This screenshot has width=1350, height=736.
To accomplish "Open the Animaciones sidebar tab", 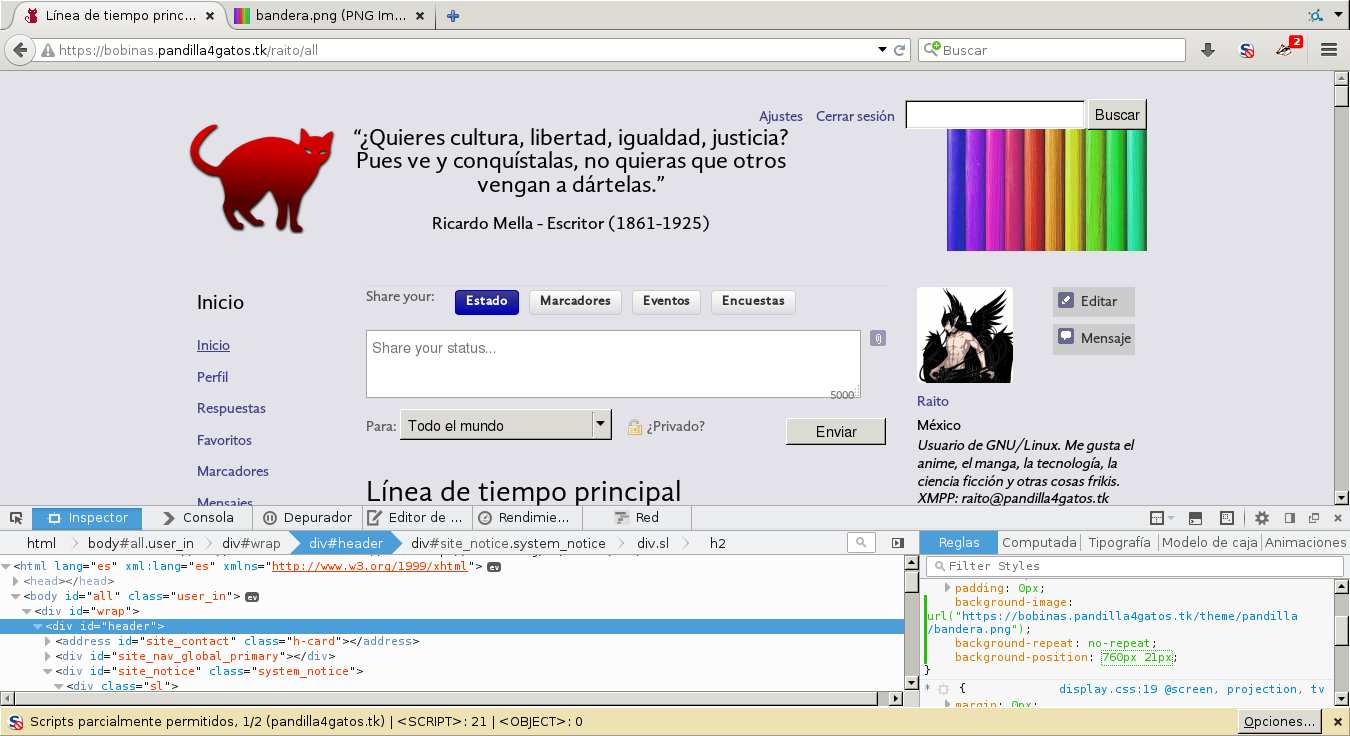I will tap(1305, 542).
